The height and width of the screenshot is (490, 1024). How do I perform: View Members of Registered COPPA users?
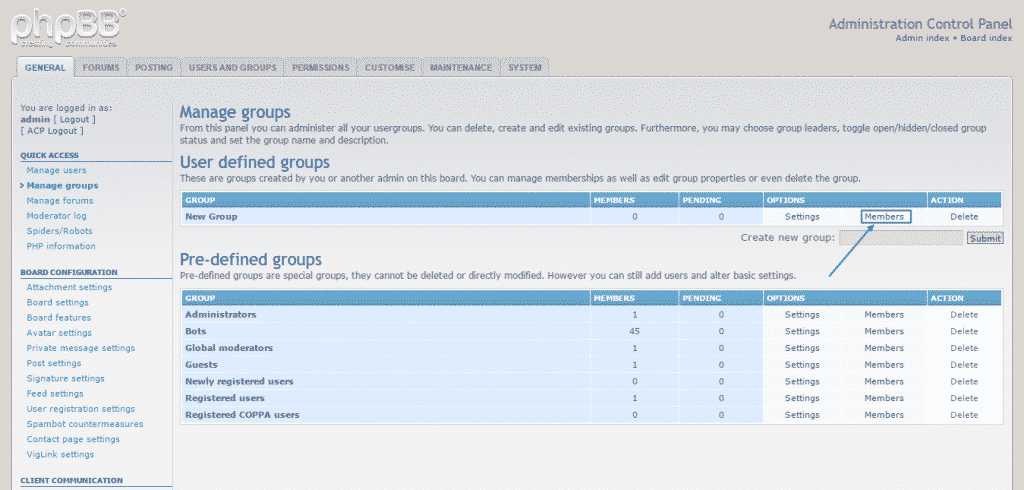[x=884, y=415]
